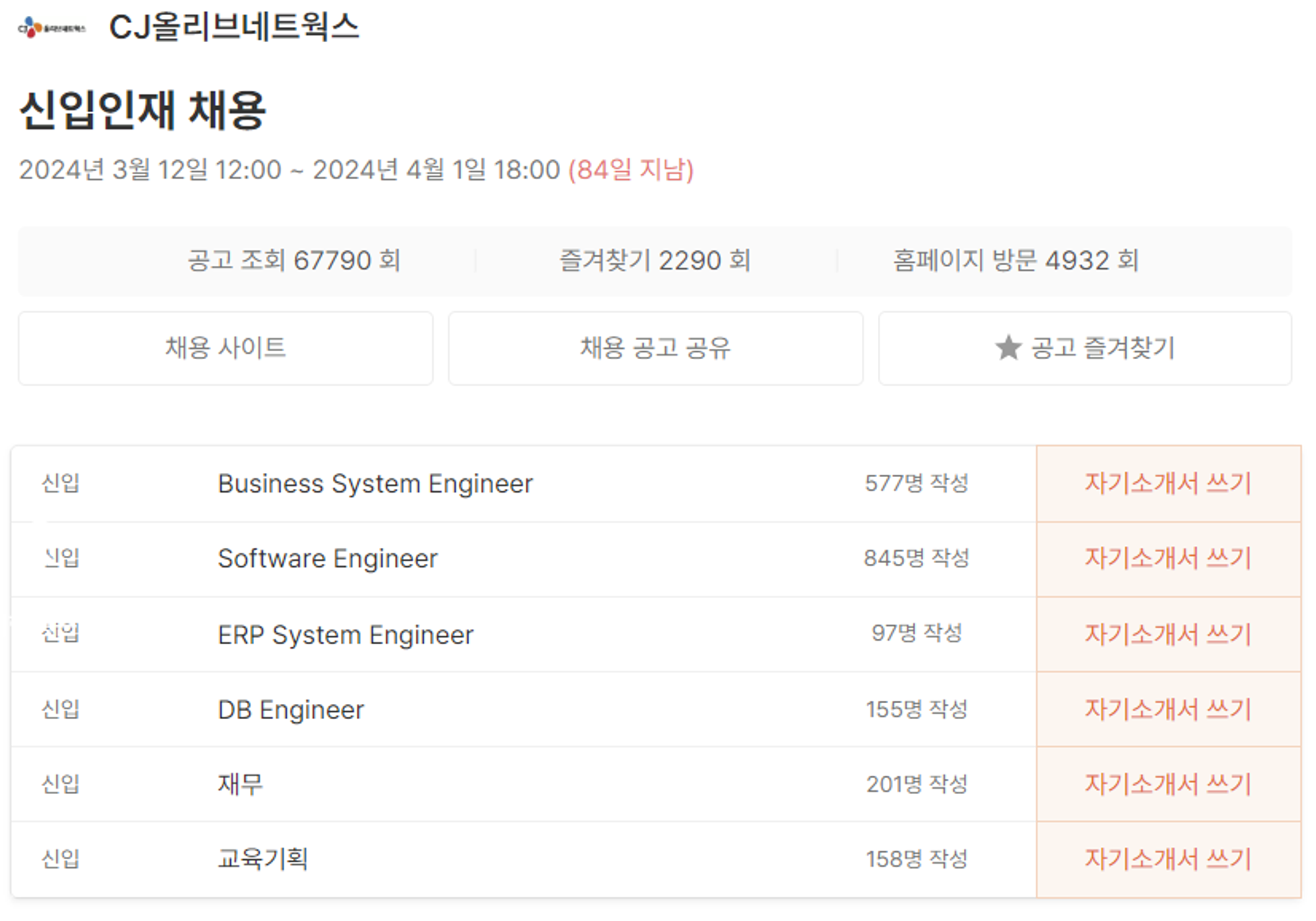
Task: Click the CJ Olive Networks logo icon
Action: 51,28
